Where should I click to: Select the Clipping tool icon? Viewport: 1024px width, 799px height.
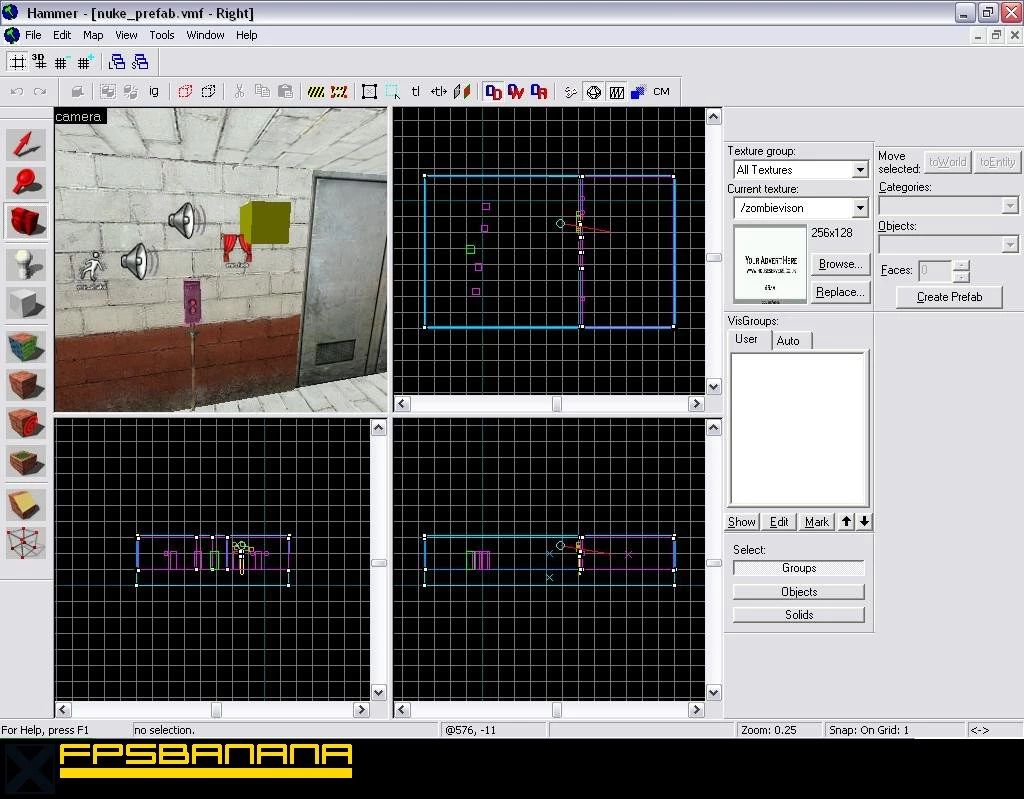point(26,504)
